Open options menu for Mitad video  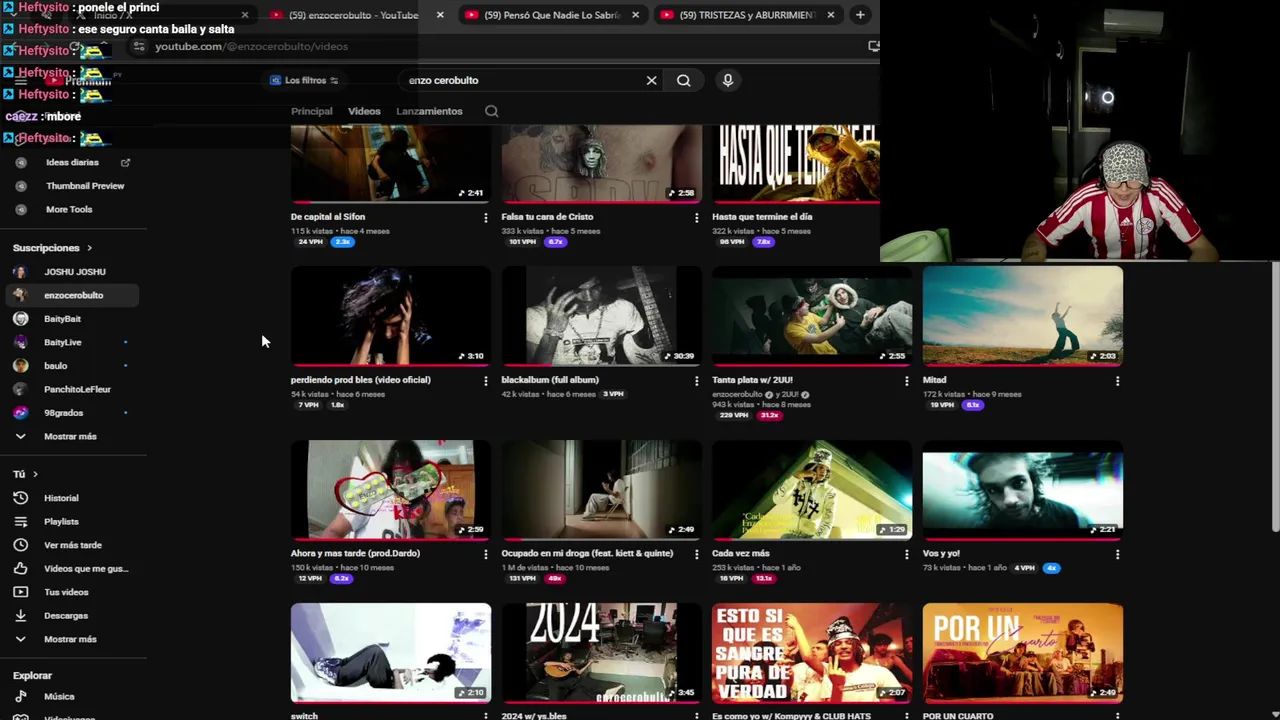coord(1118,381)
